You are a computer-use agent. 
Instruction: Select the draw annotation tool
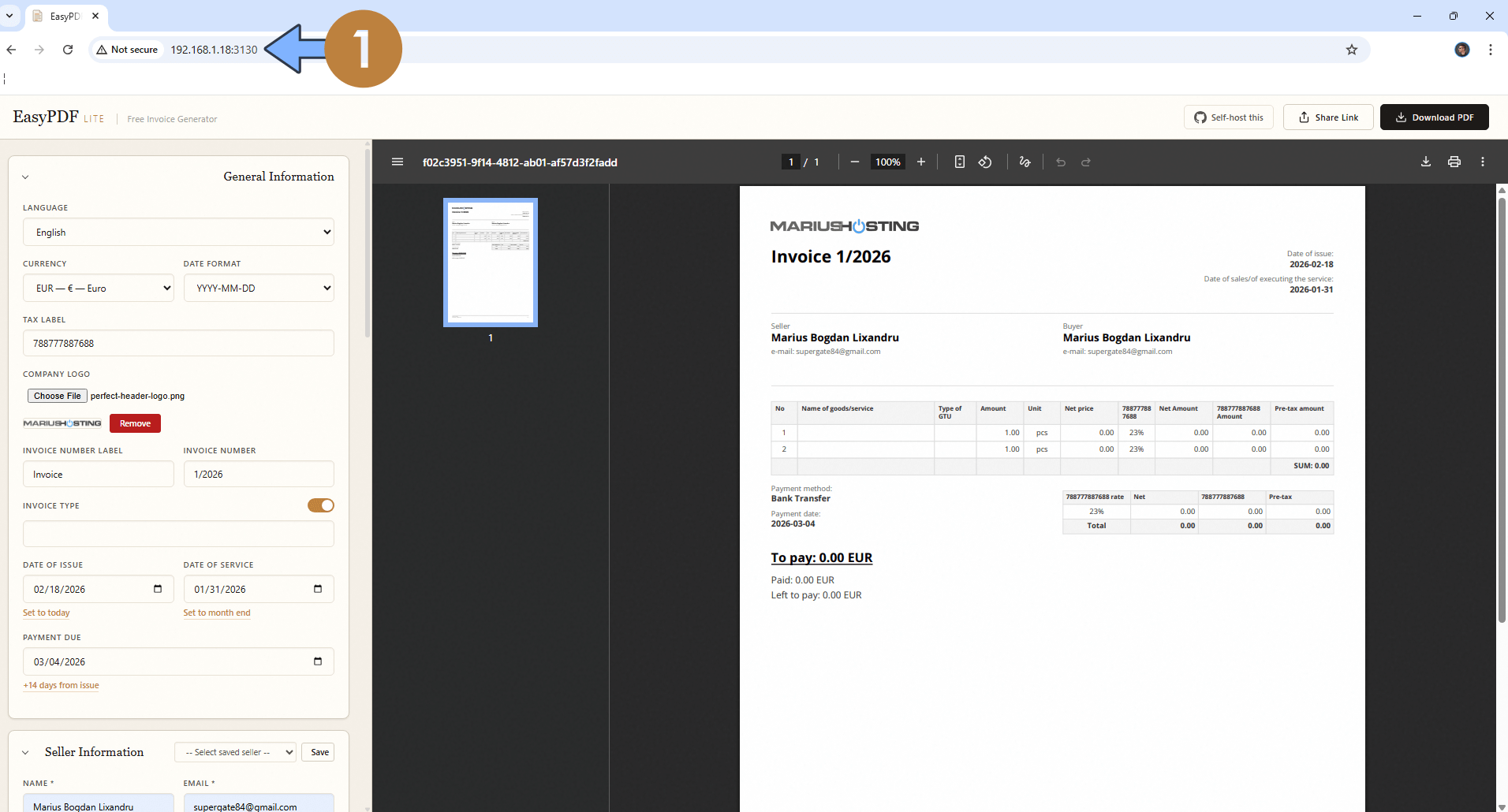(1024, 162)
